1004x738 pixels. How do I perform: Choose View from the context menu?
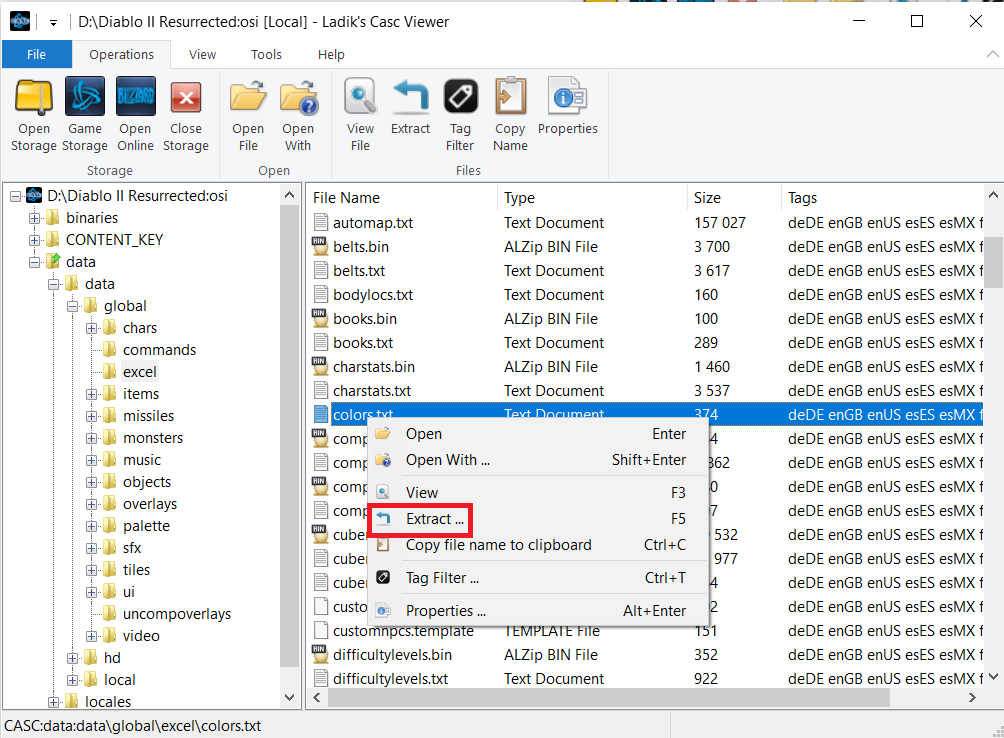[x=538, y=493]
